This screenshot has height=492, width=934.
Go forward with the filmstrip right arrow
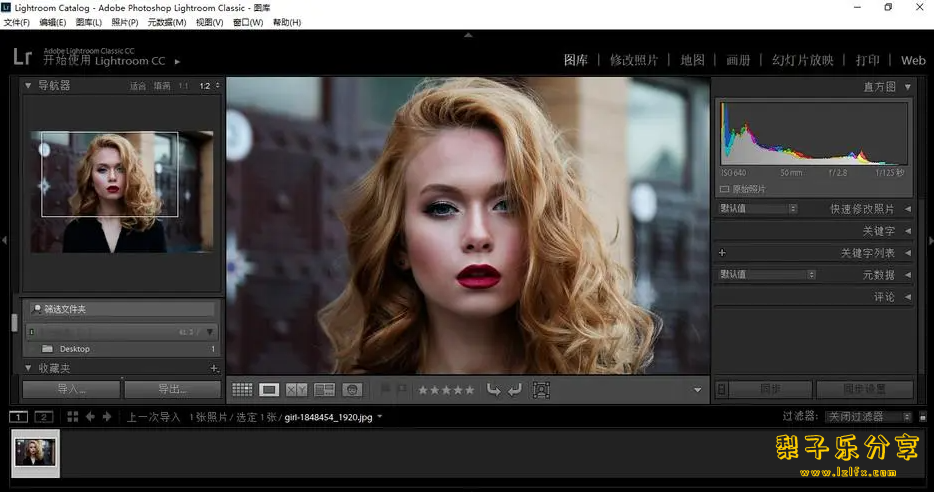[107, 417]
